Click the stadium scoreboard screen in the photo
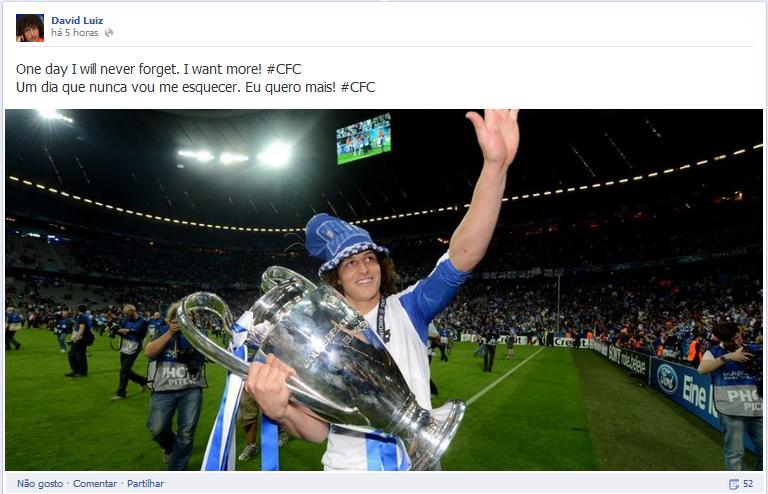Image resolution: width=768 pixels, height=494 pixels. pyautogui.click(x=363, y=139)
